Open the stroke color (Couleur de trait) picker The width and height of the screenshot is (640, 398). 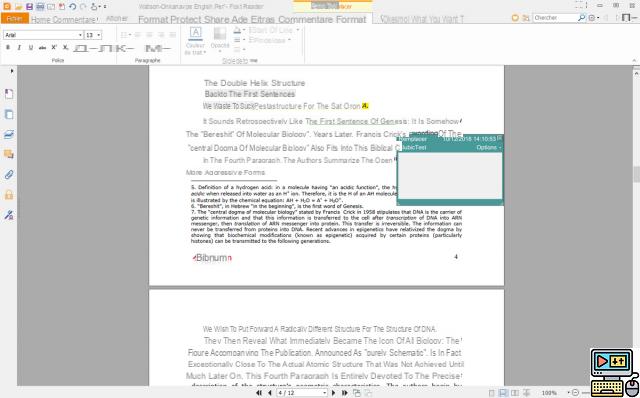click(x=196, y=41)
